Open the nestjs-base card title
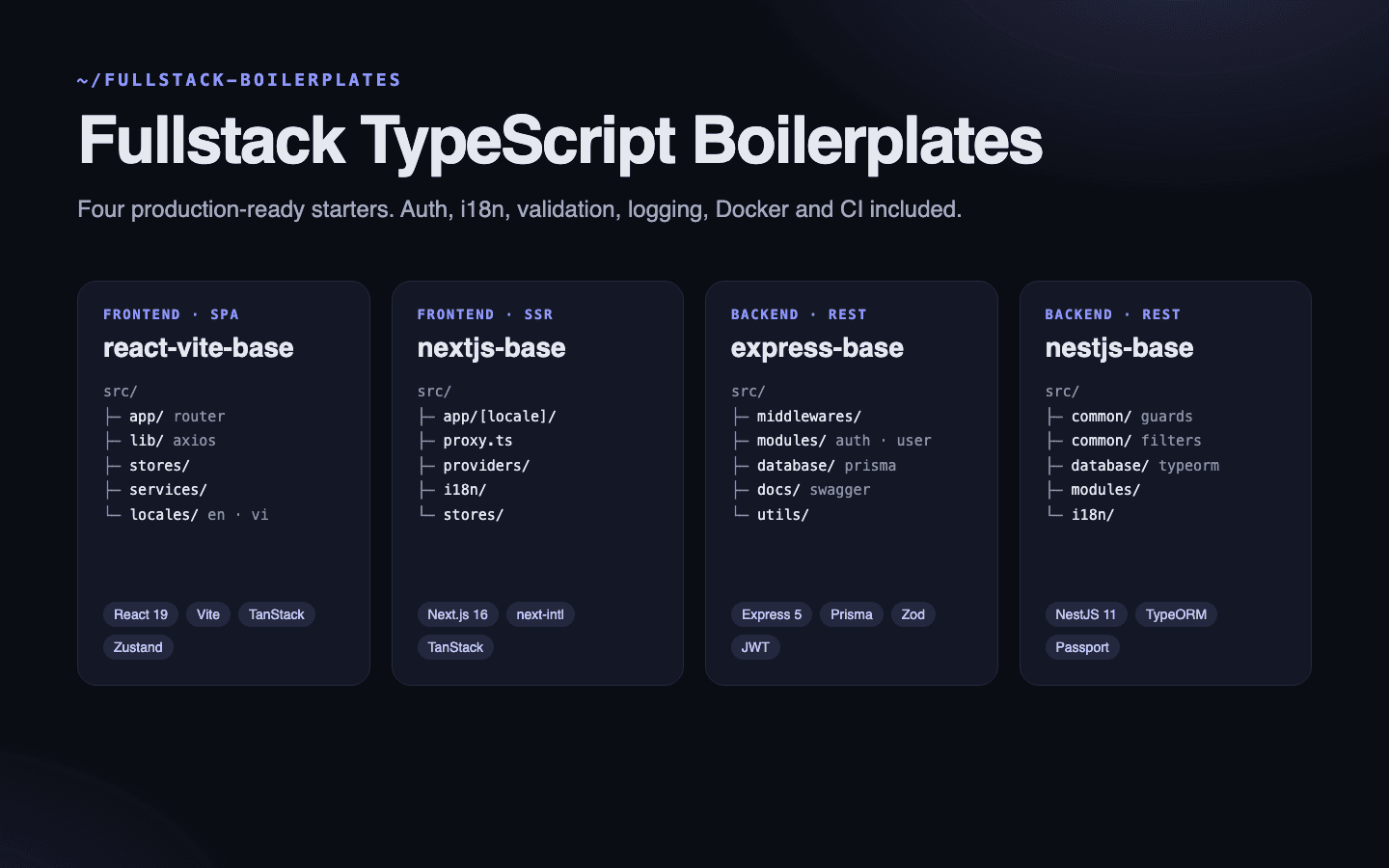The height and width of the screenshot is (868, 1389). click(x=1120, y=348)
